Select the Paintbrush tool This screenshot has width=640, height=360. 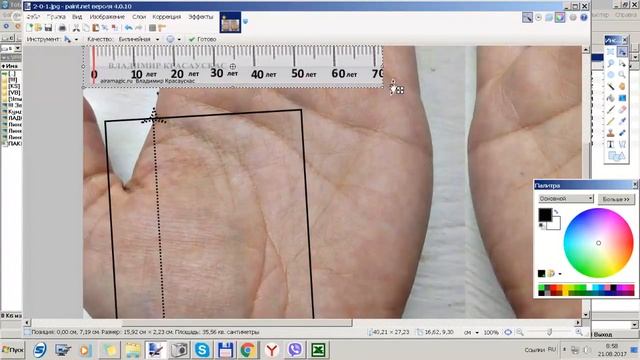pos(610,110)
